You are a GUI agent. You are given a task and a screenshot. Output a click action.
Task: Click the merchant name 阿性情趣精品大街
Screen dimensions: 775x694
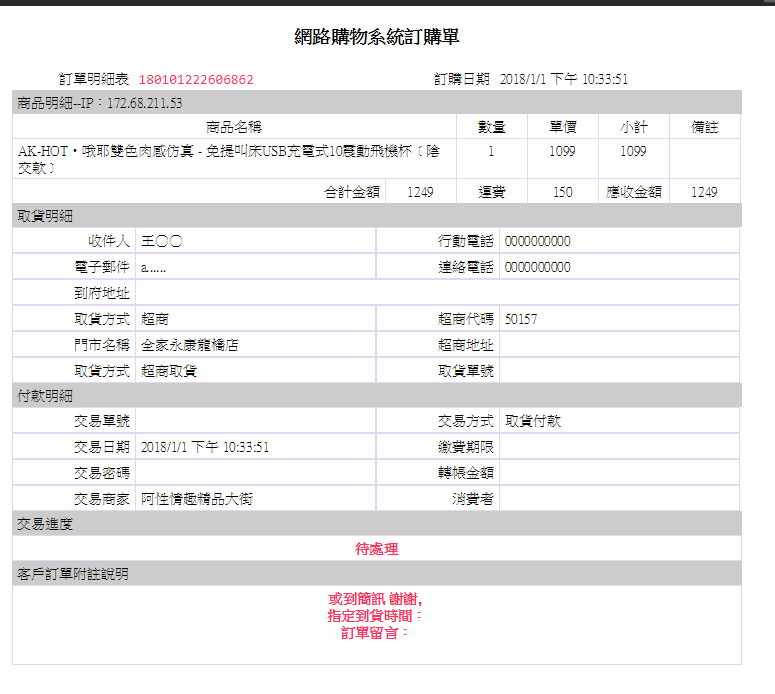197,499
